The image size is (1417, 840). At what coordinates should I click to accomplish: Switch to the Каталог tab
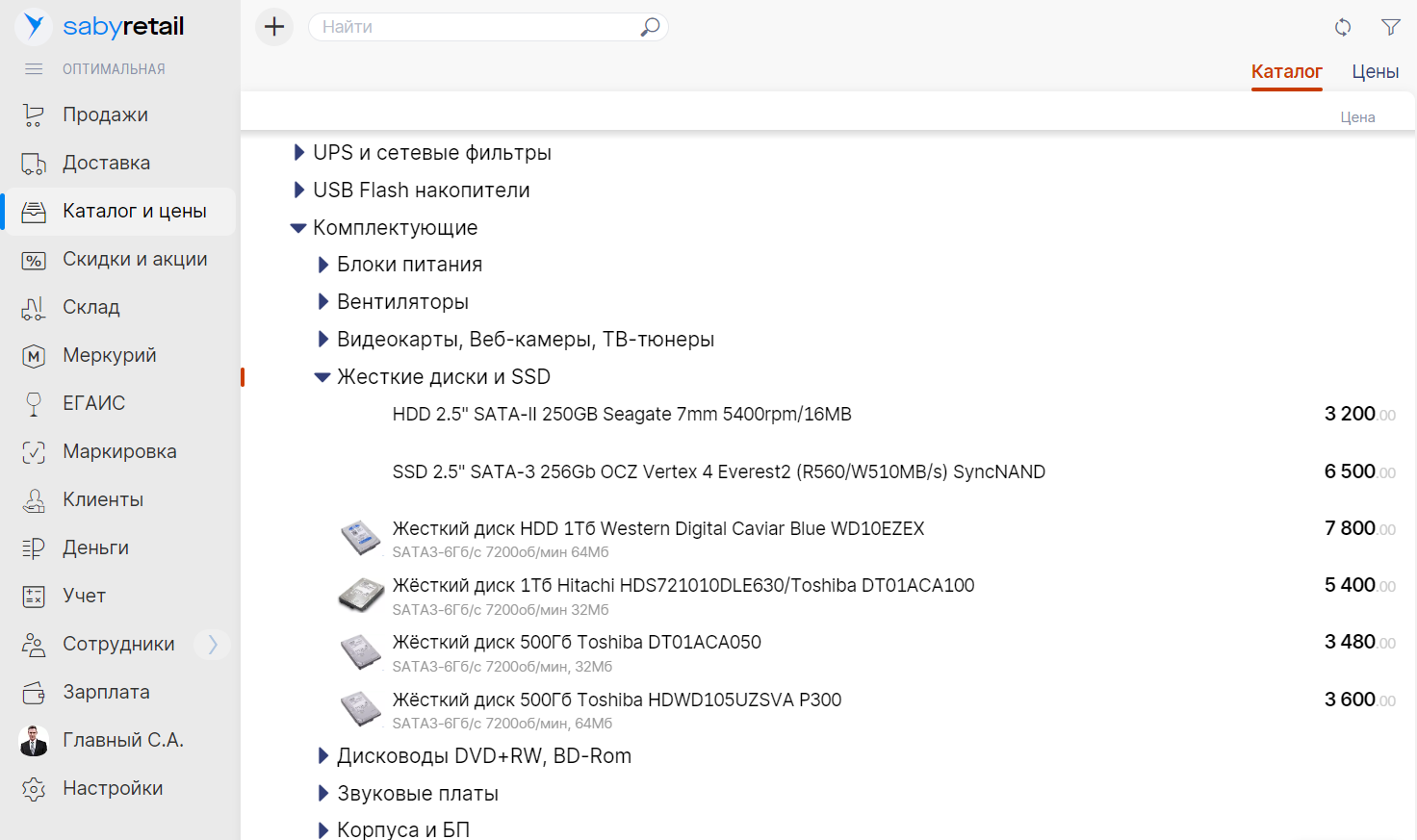point(1286,72)
